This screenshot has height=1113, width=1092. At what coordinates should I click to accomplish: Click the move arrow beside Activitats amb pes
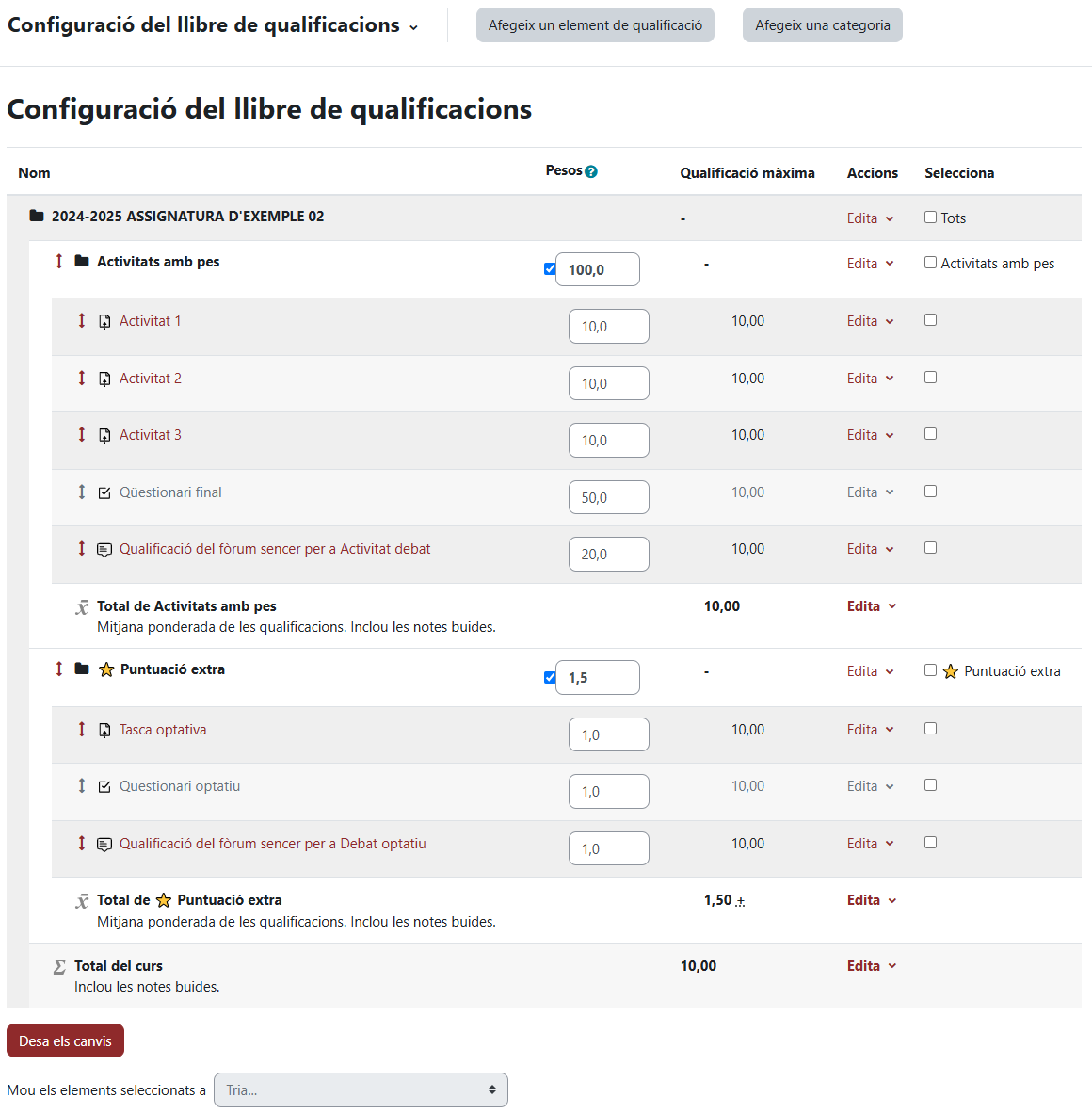pos(59,262)
